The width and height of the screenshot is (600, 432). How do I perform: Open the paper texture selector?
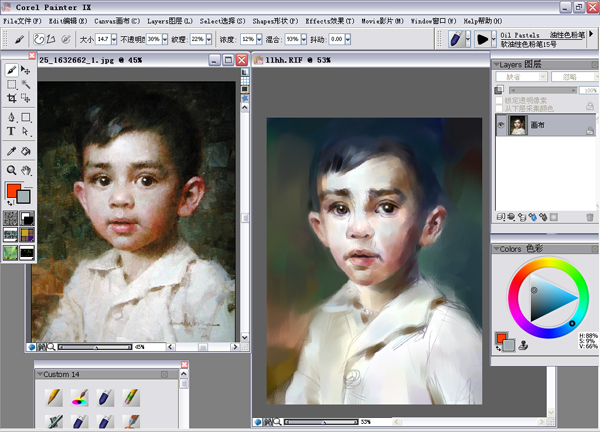(11, 218)
